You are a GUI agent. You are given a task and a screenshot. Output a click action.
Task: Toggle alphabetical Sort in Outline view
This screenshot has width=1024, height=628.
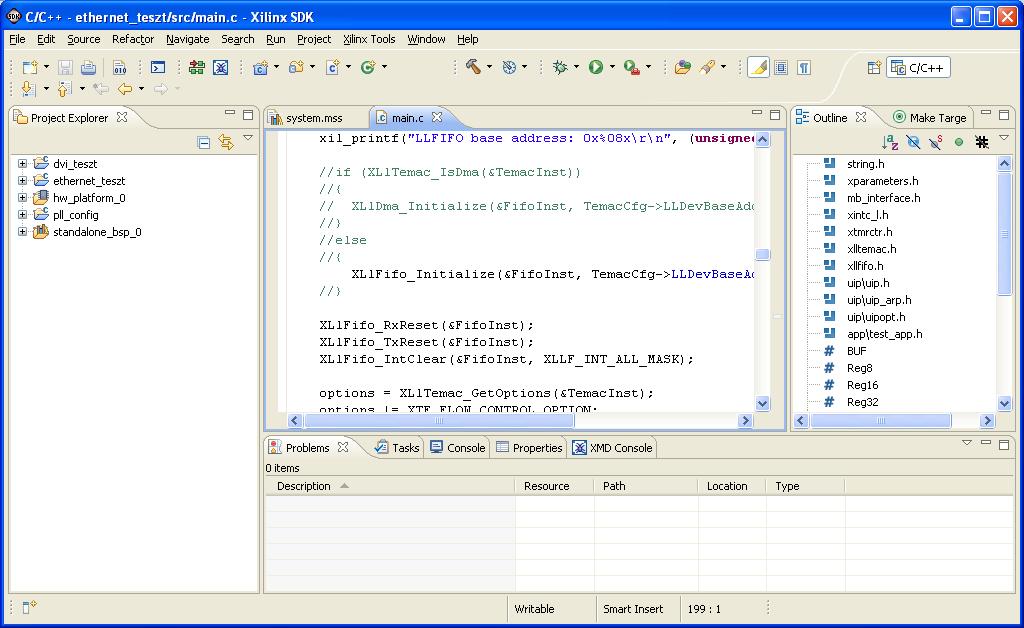click(890, 142)
